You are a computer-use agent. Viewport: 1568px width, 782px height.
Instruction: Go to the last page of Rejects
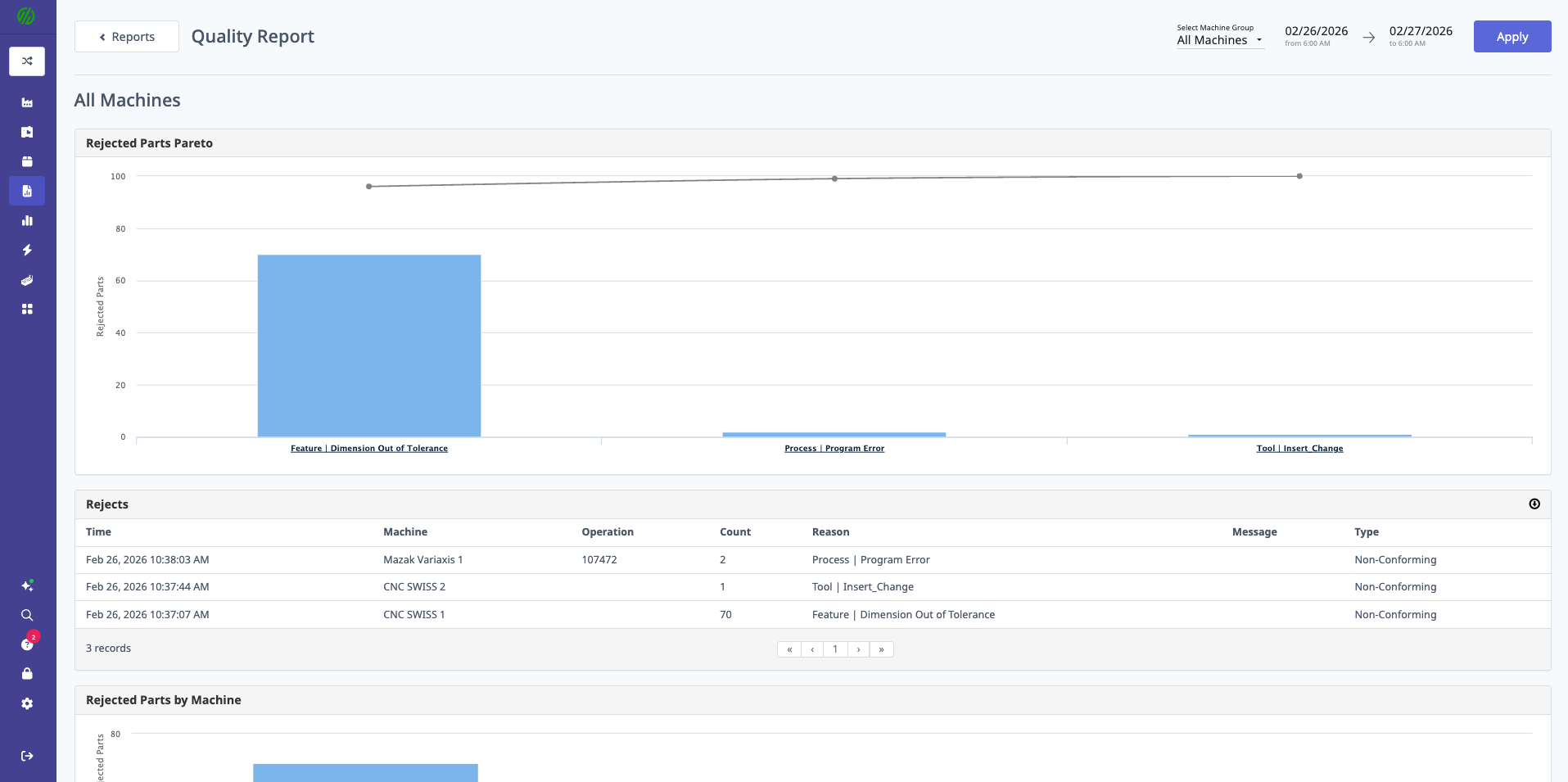881,649
